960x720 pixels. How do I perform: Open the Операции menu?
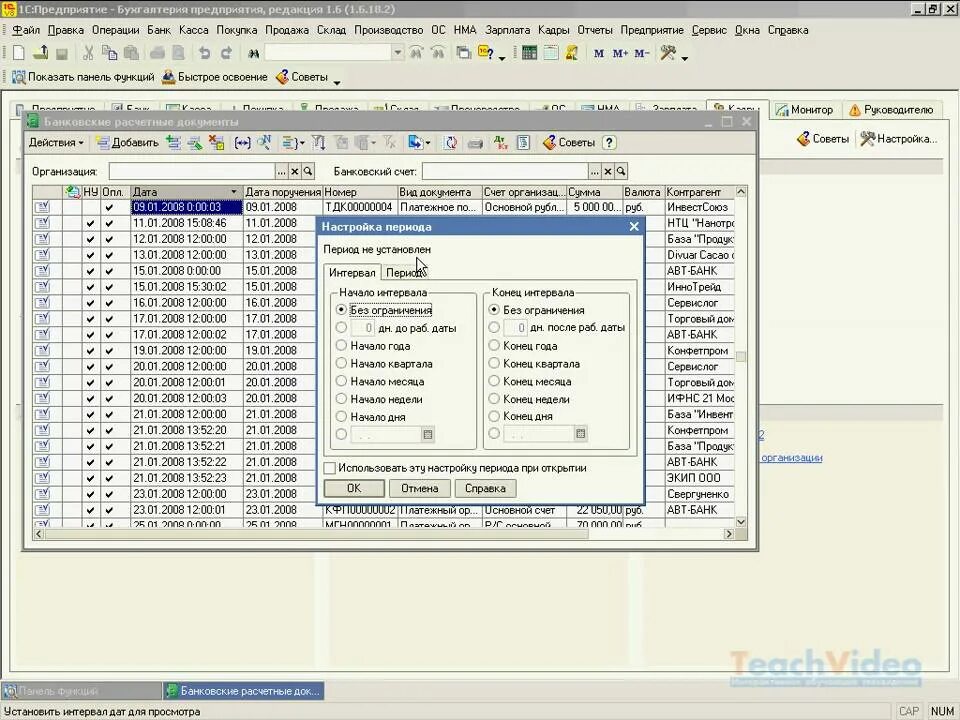(x=116, y=30)
